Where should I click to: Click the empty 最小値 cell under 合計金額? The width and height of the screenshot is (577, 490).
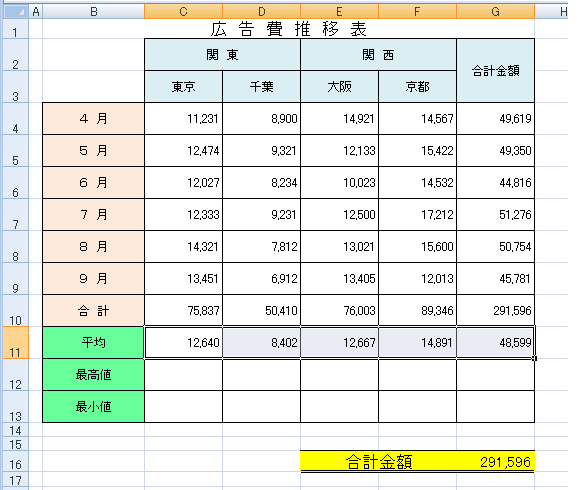tap(495, 406)
